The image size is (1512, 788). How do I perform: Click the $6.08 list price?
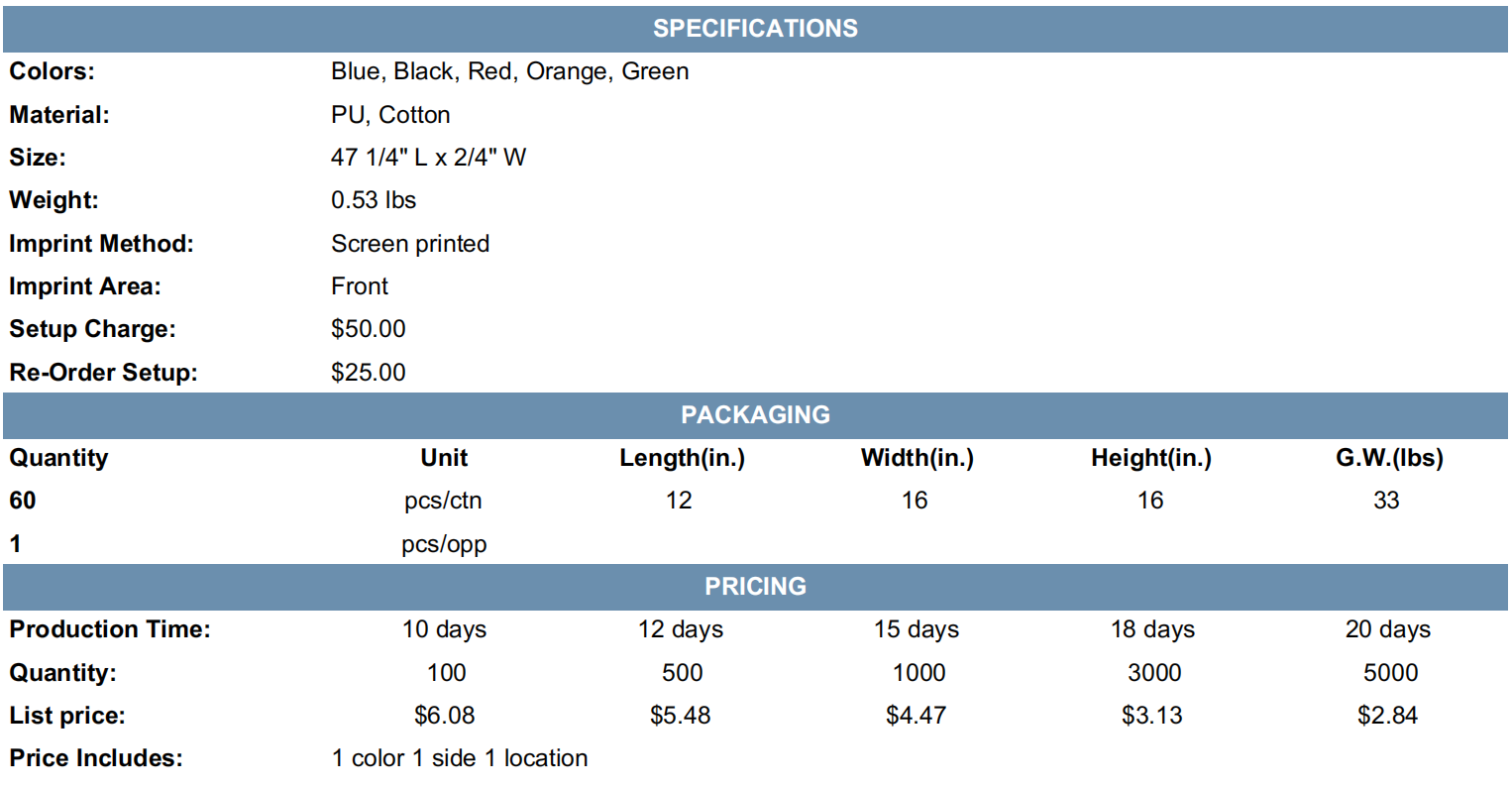[445, 716]
